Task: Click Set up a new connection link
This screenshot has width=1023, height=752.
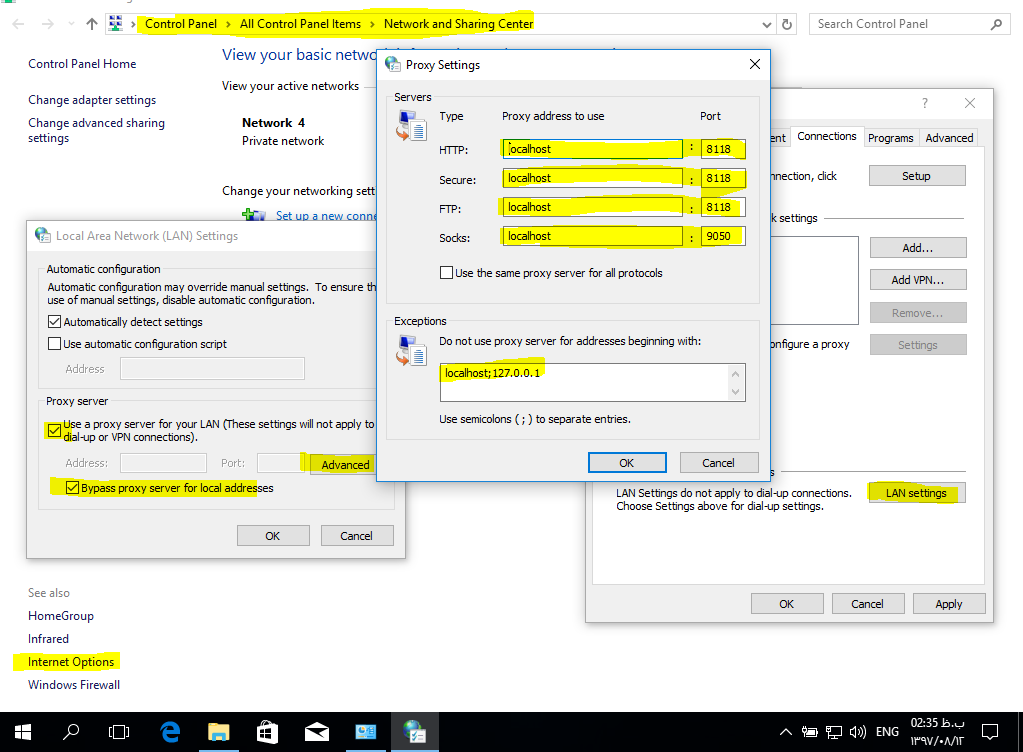Action: coord(326,215)
